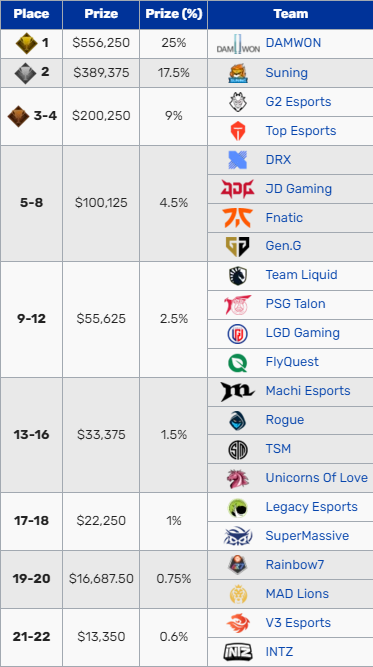Open the DRX team link
The height and width of the screenshot is (667, 373).
pos(278,160)
